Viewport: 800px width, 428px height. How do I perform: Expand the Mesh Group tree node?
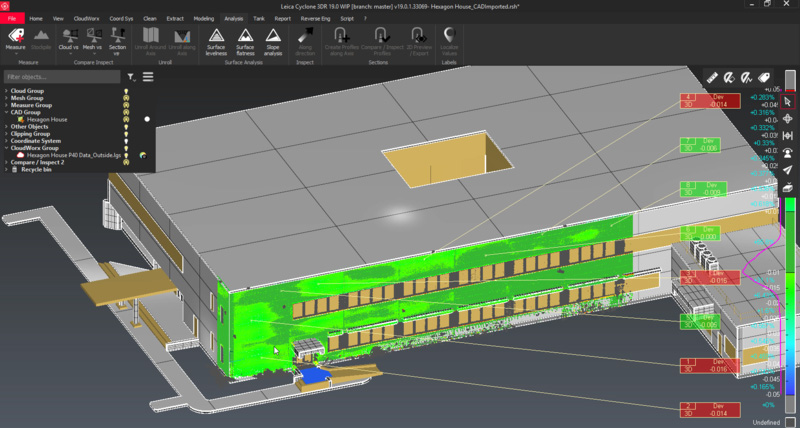(6, 98)
